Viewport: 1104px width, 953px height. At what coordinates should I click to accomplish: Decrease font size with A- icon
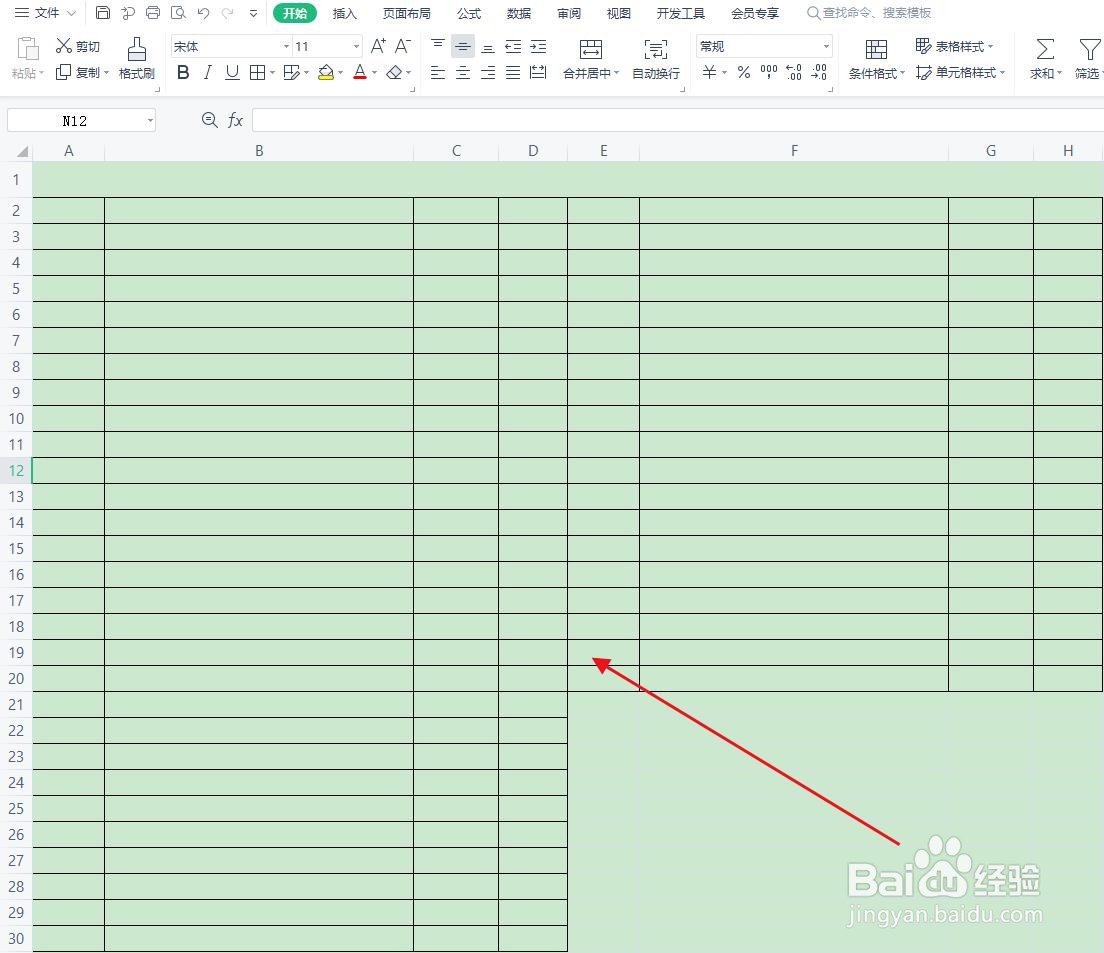pyautogui.click(x=403, y=46)
